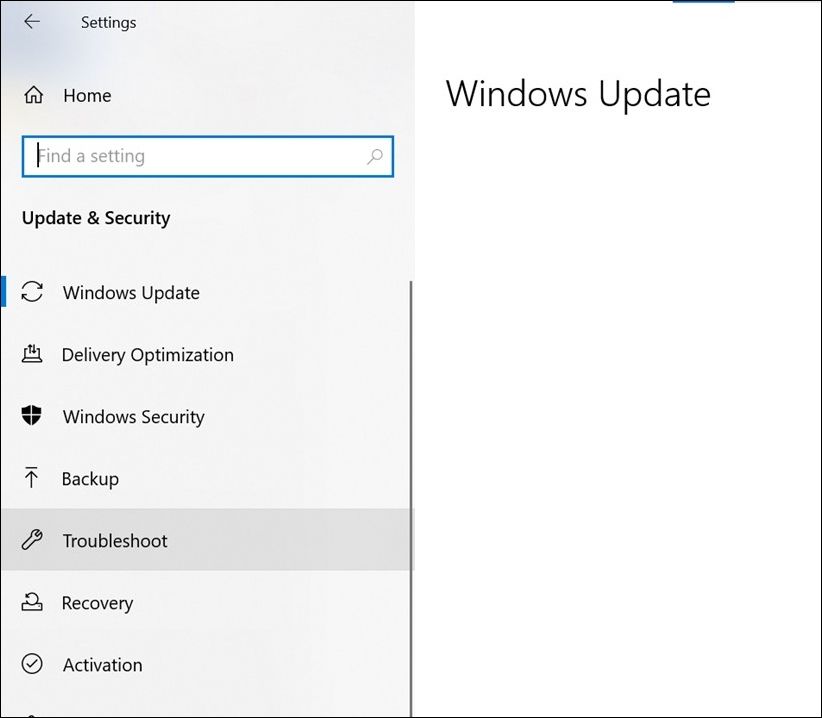Click the Home house icon
Image resolution: width=822 pixels, height=718 pixels.
[34, 96]
